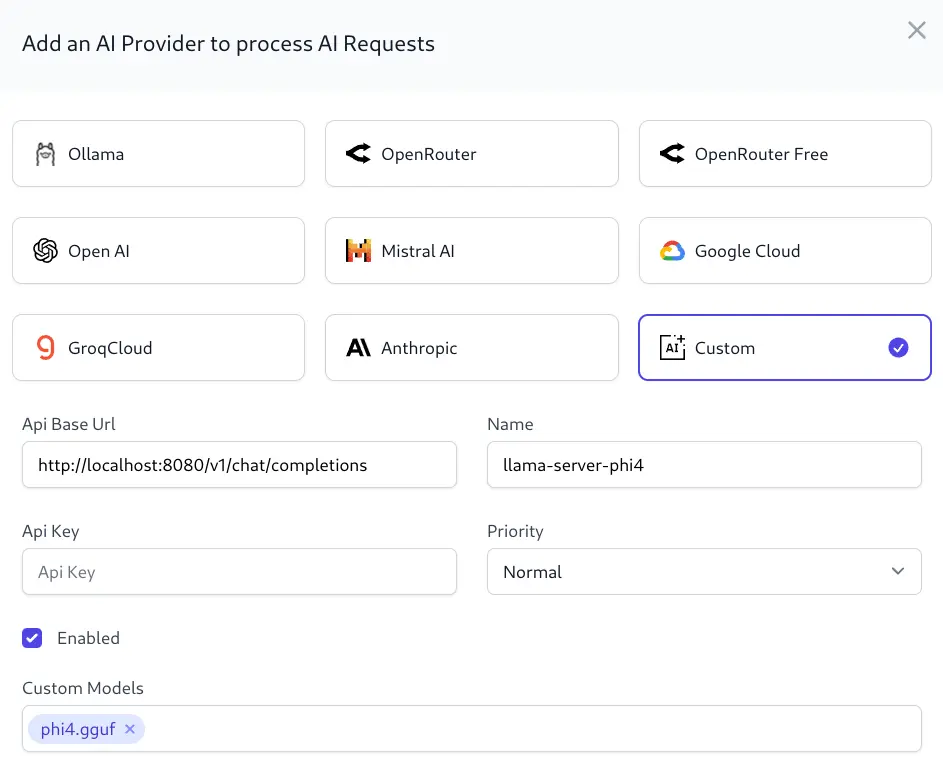Select the Anthropic provider card
Viewport: 943px width, 782px height.
(472, 348)
